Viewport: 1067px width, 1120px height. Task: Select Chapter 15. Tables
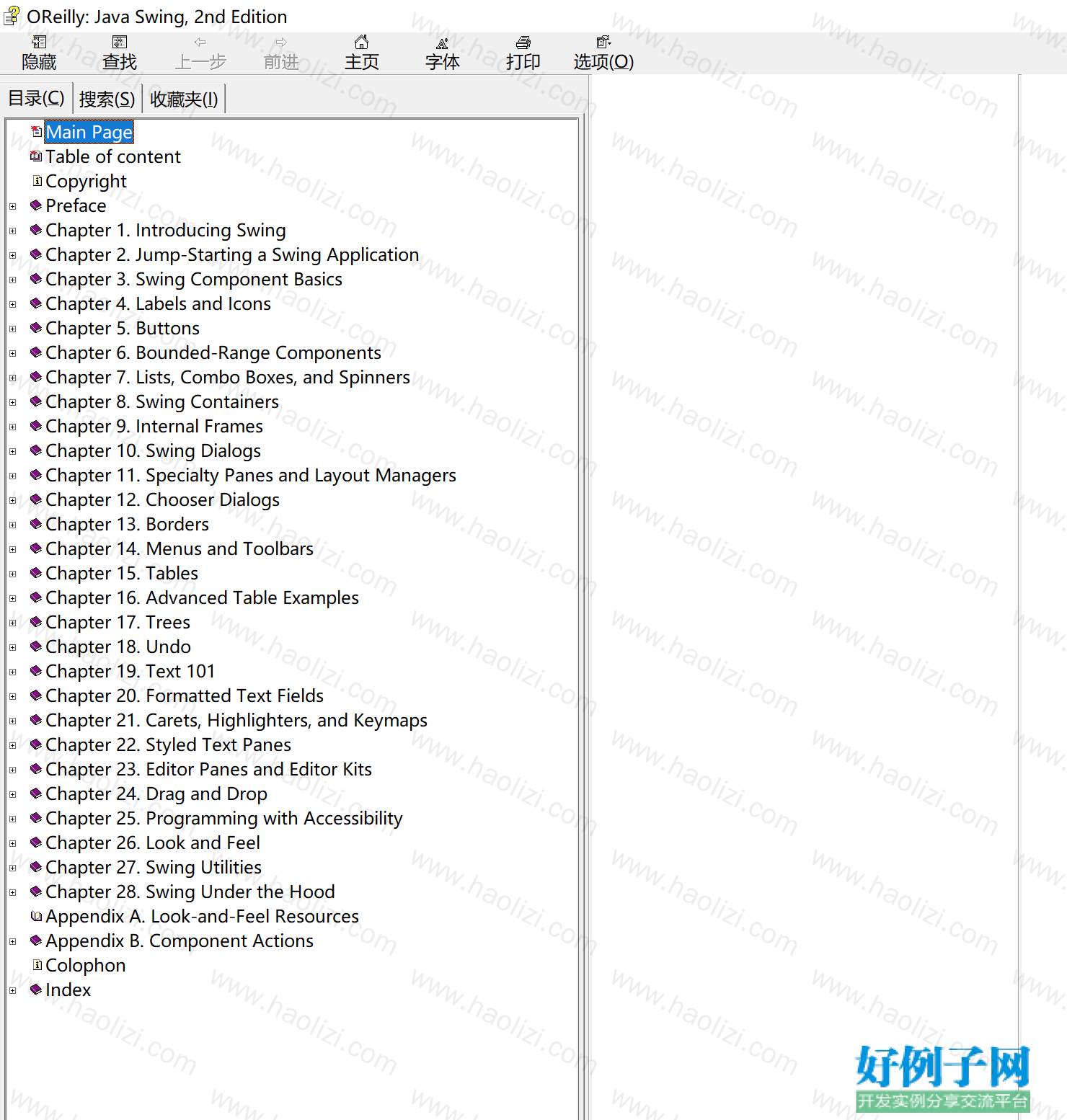122,573
